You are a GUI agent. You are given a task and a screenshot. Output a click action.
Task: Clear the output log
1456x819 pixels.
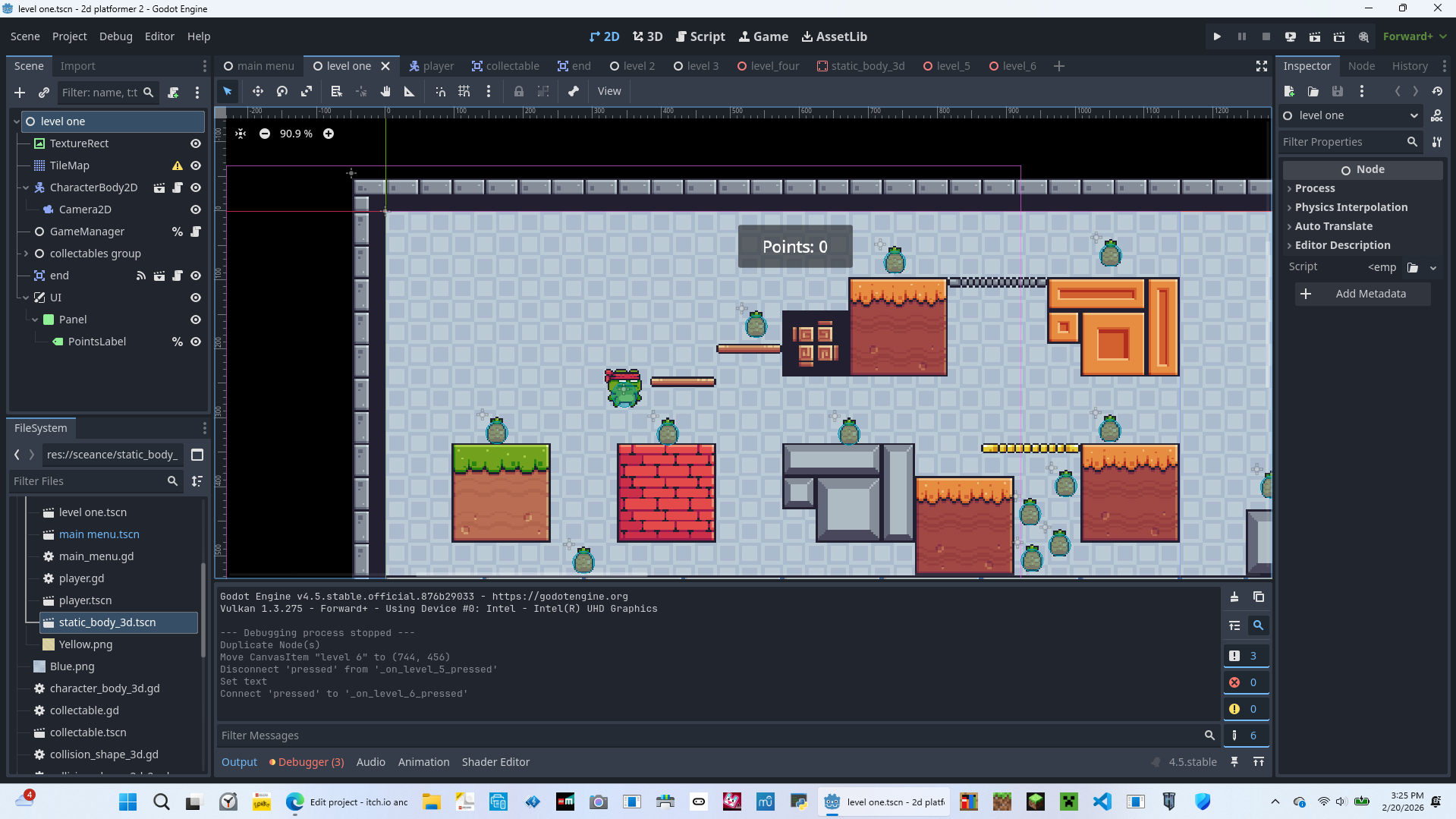[1234, 597]
